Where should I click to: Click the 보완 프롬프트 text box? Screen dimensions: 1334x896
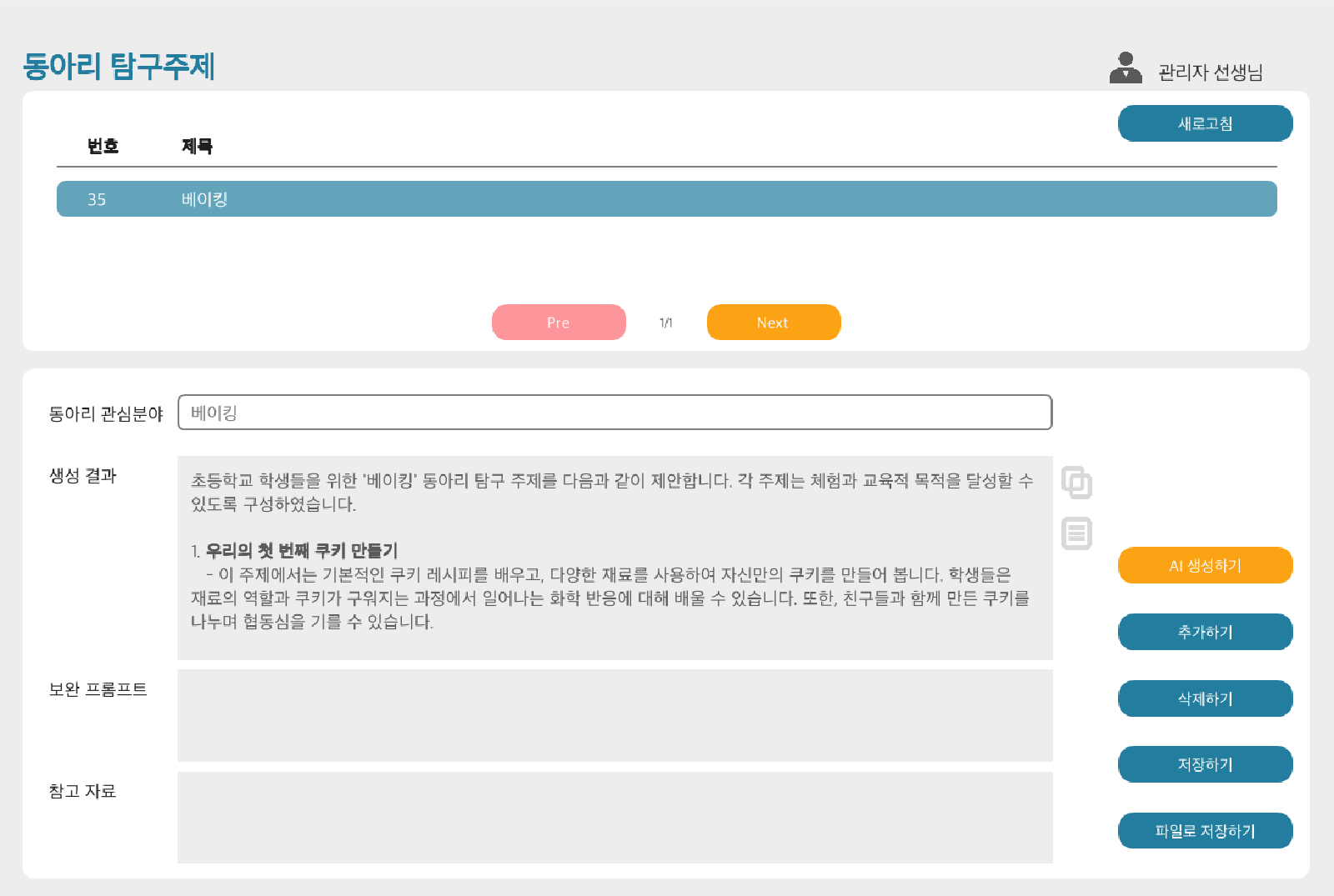coord(614,715)
